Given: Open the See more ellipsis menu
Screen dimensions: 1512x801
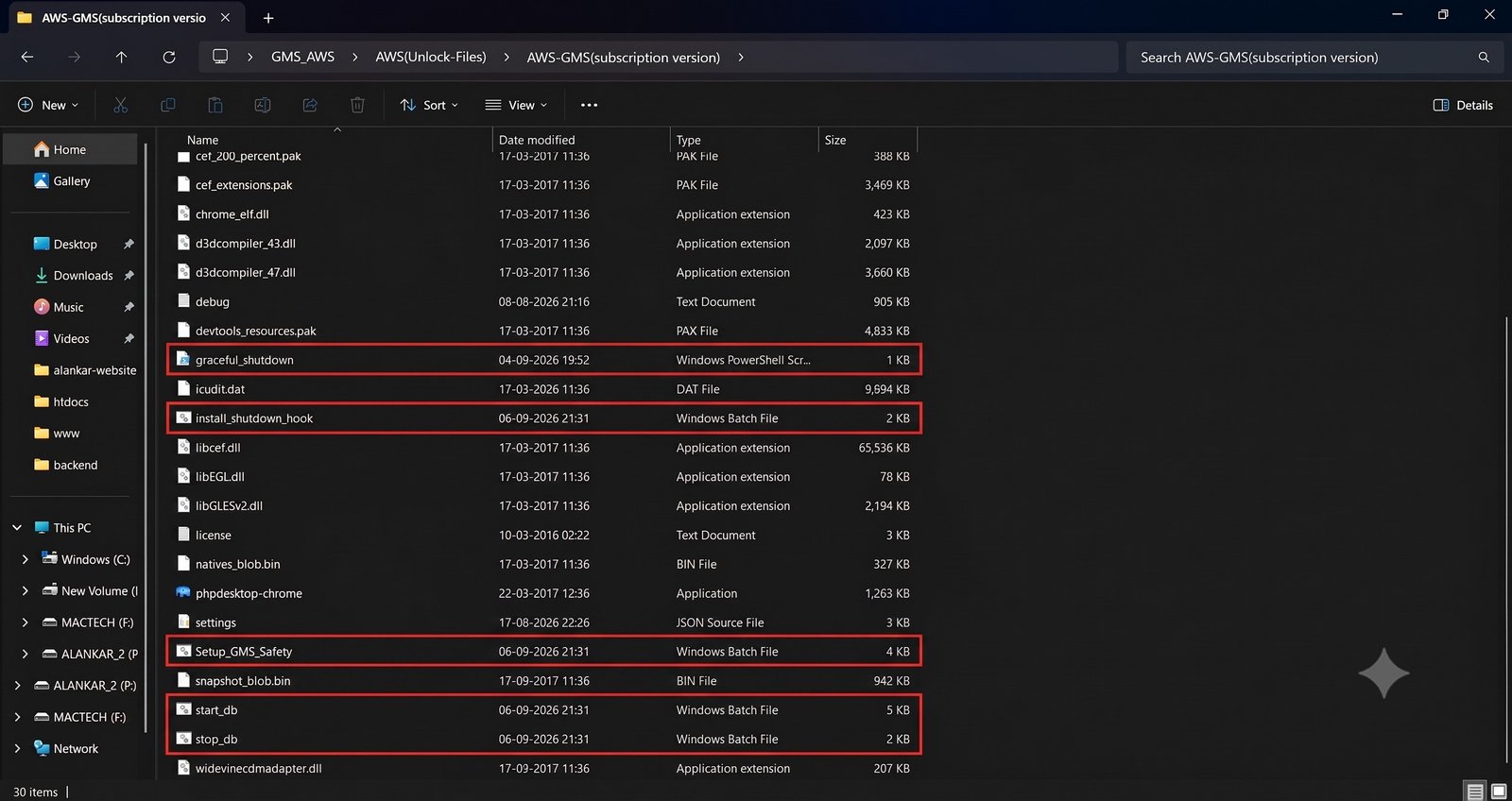Looking at the screenshot, I should pyautogui.click(x=589, y=105).
